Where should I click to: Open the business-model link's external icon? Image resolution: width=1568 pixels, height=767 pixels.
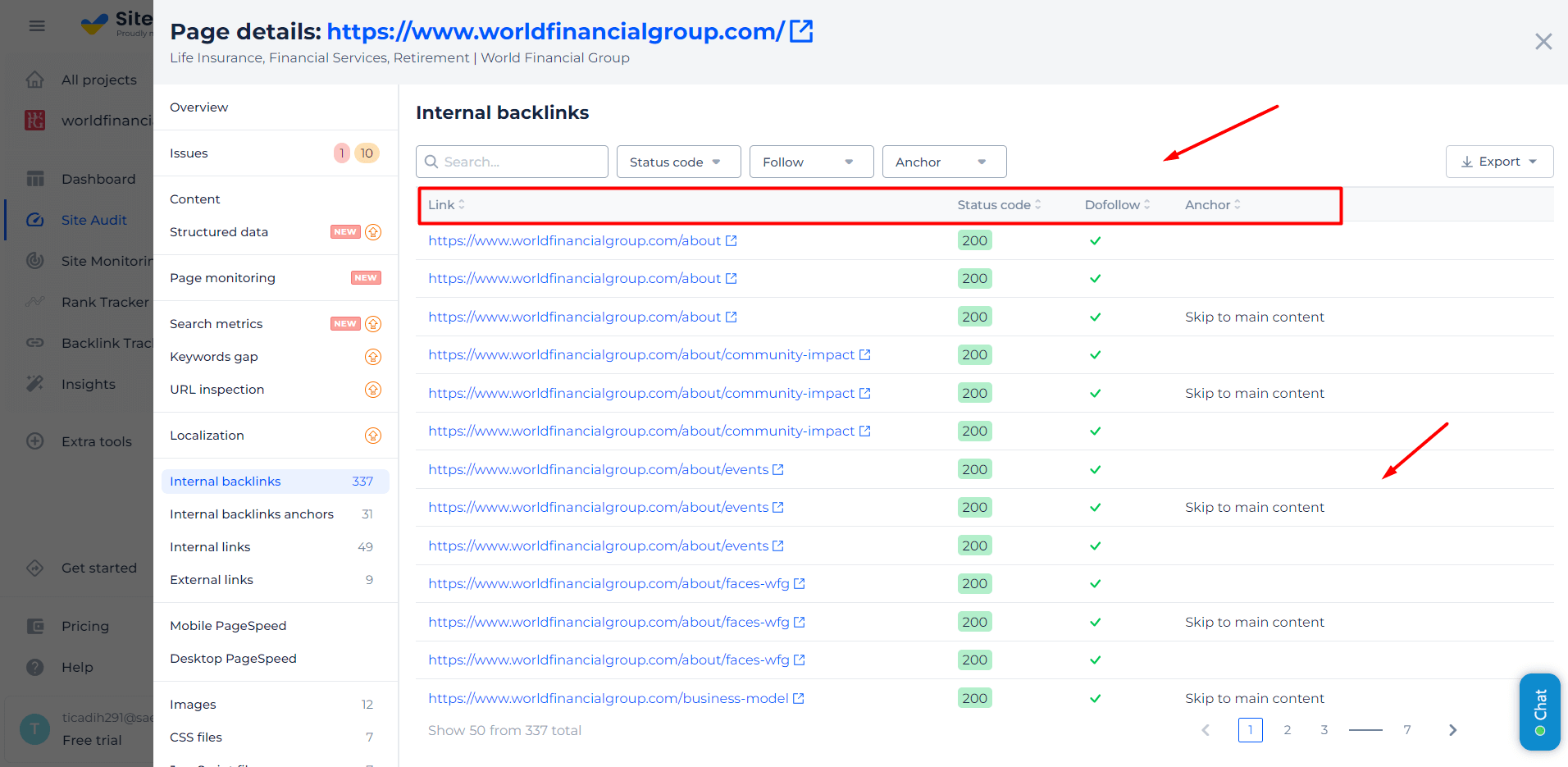799,698
